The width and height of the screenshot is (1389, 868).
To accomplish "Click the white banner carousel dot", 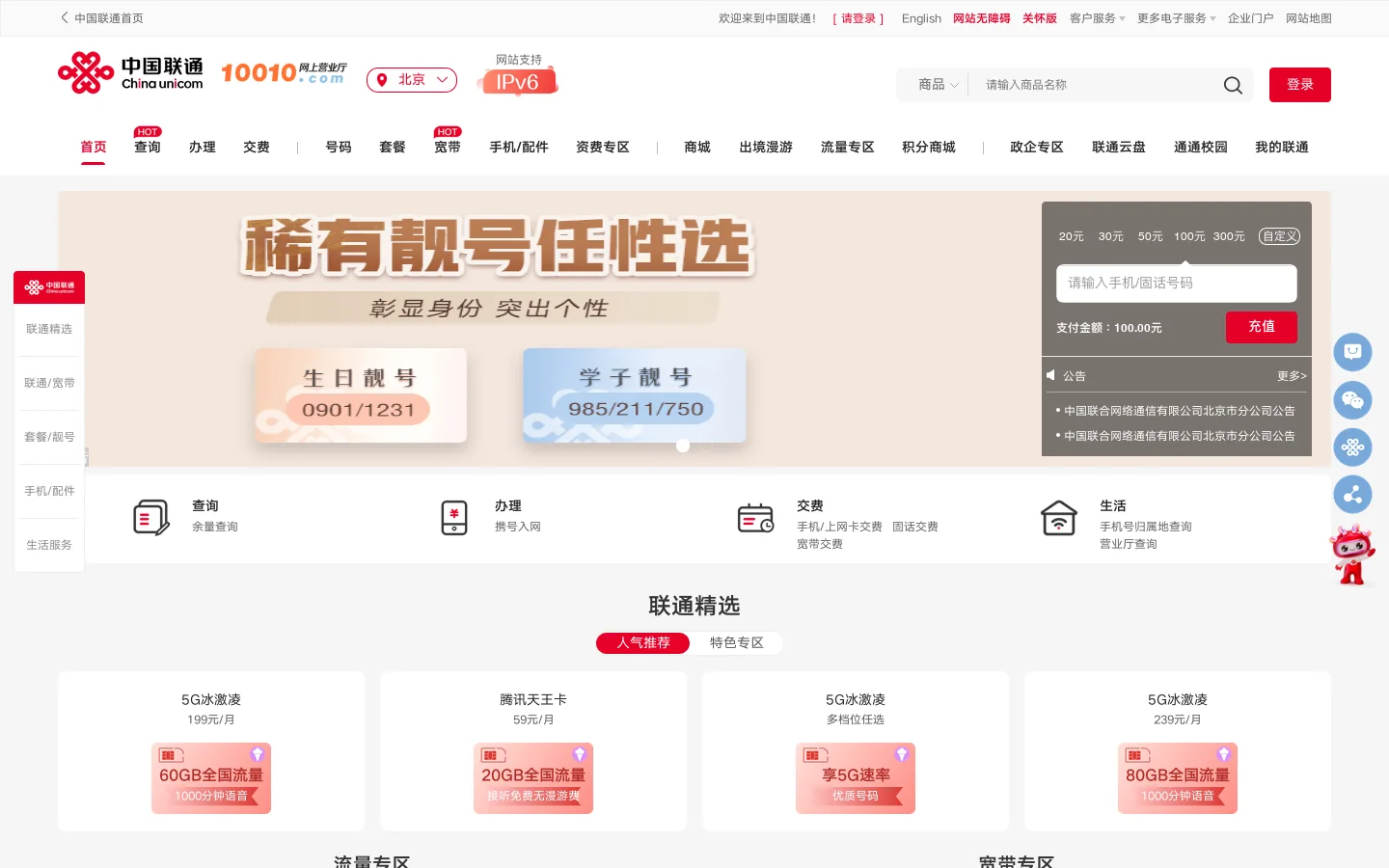I will coord(683,446).
